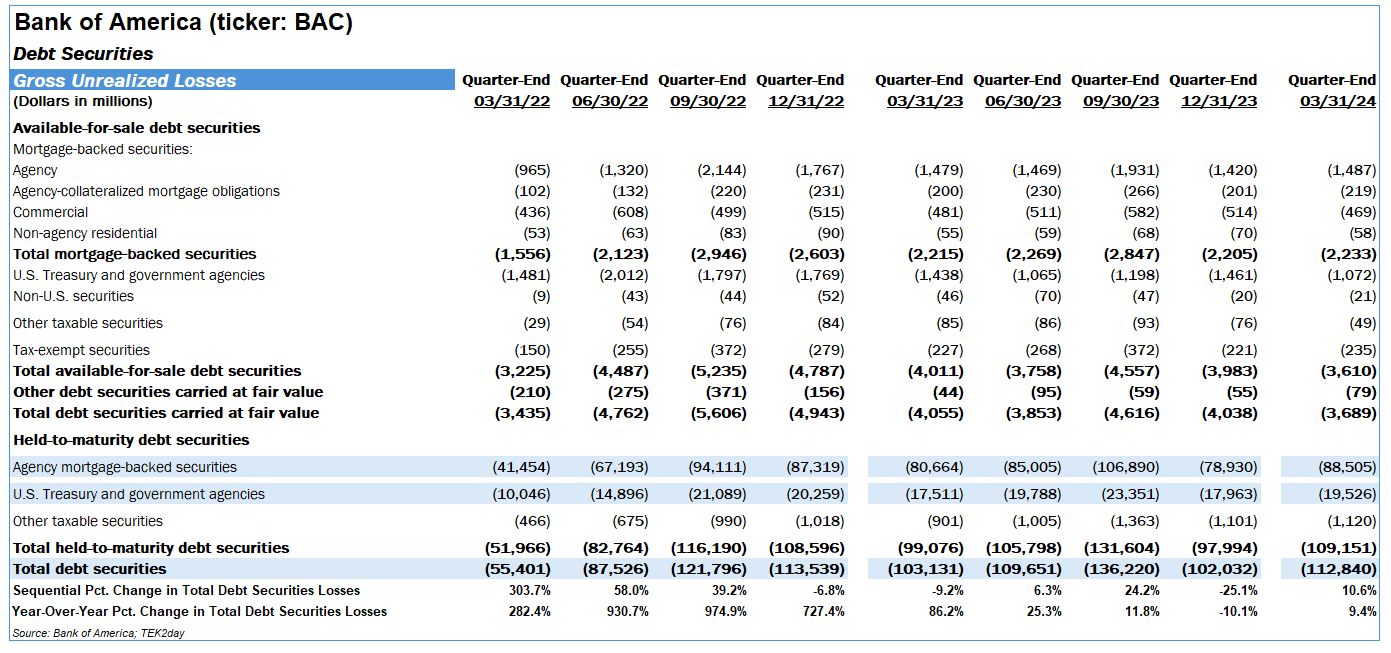Select 'Total debt securities carried at fair value'

click(x=166, y=413)
